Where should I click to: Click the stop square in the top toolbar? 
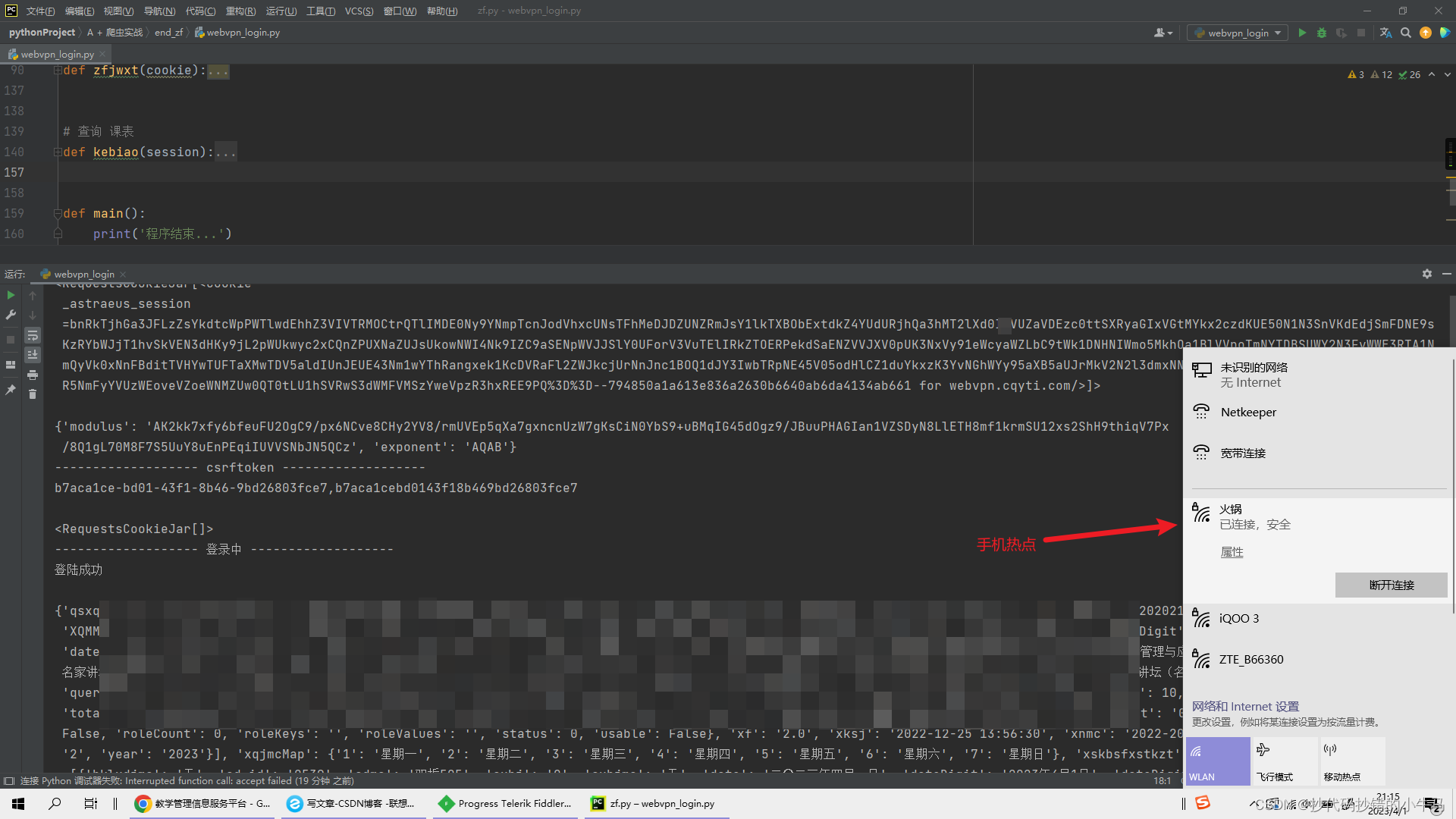1361,33
